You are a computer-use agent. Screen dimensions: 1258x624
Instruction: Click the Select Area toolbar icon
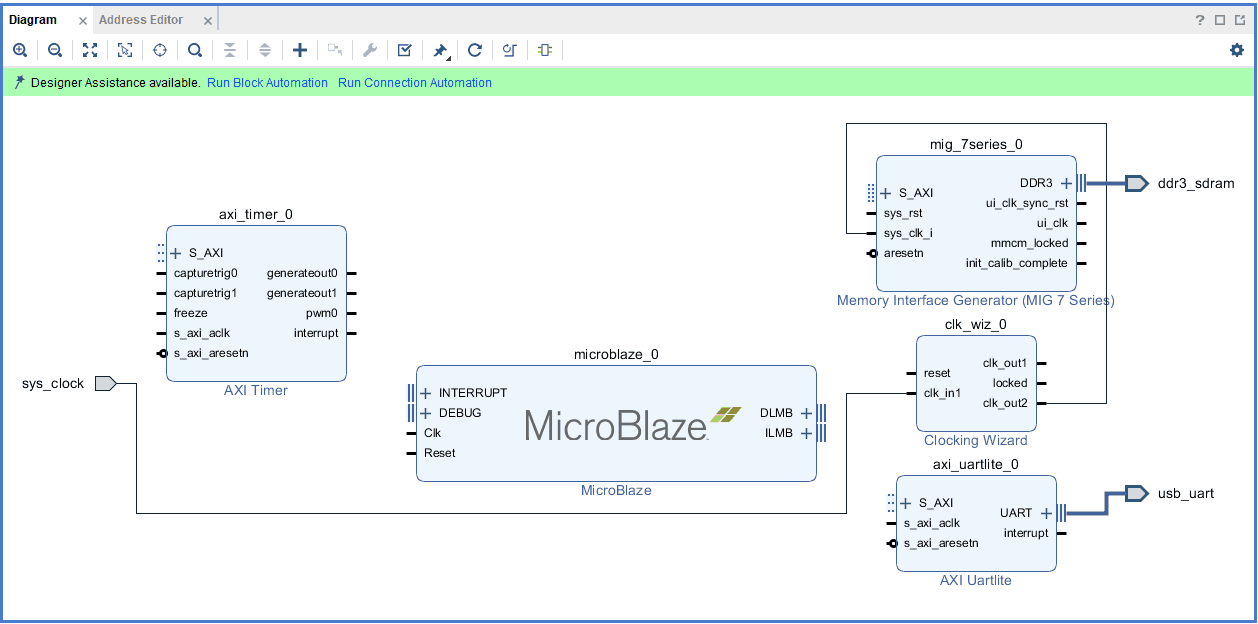(x=125, y=50)
